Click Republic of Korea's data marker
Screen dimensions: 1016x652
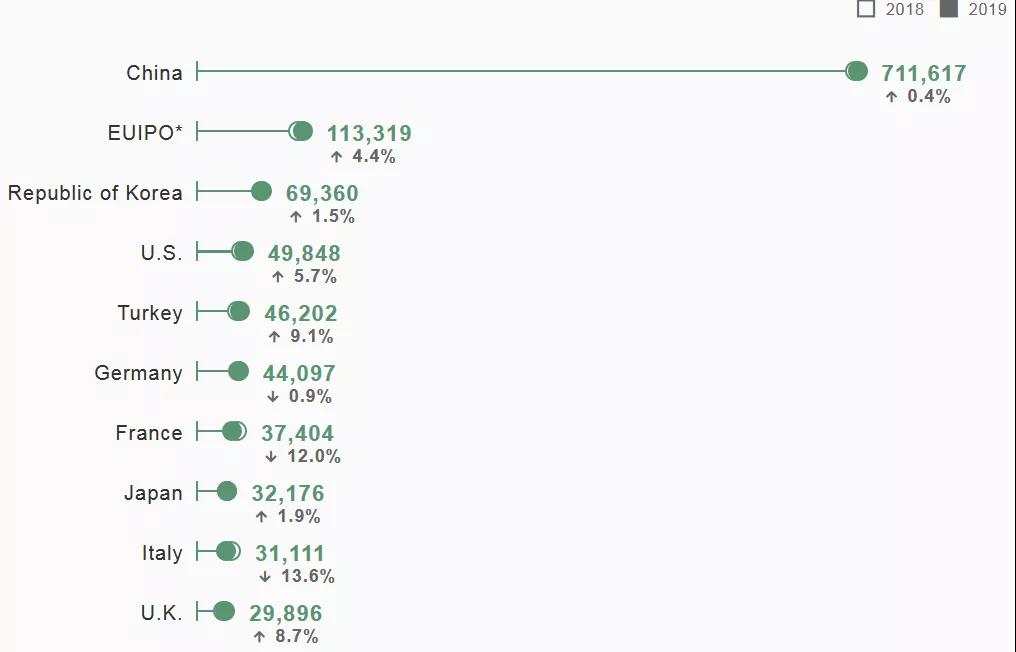[261, 191]
